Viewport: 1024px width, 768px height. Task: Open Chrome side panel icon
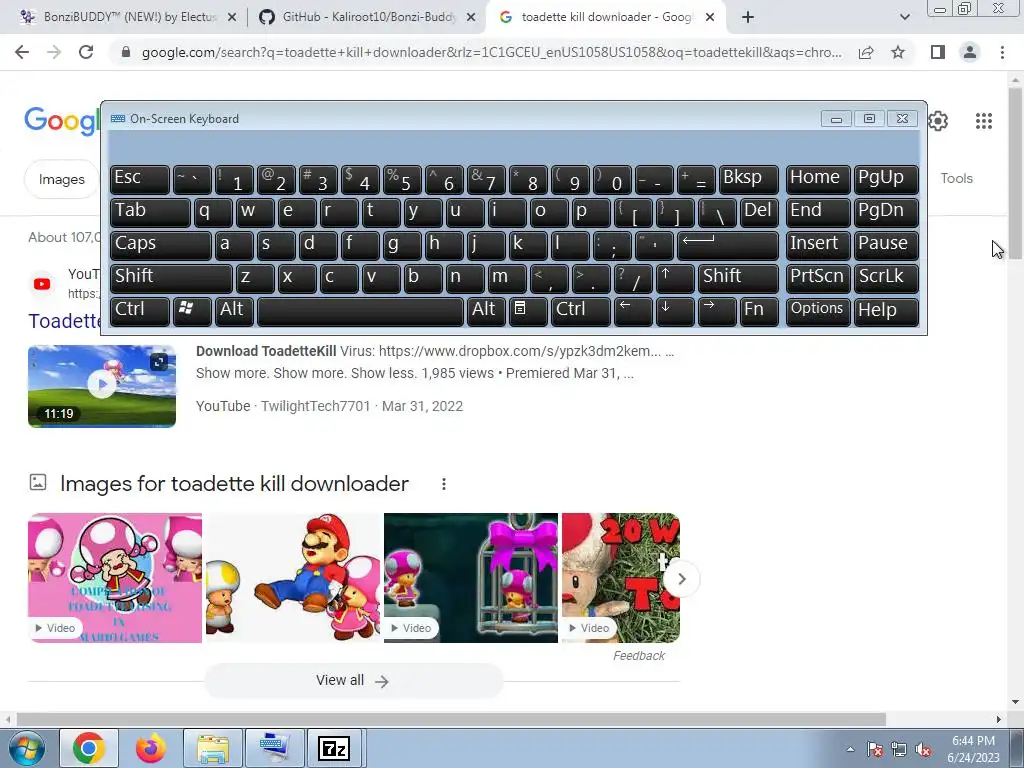937,52
